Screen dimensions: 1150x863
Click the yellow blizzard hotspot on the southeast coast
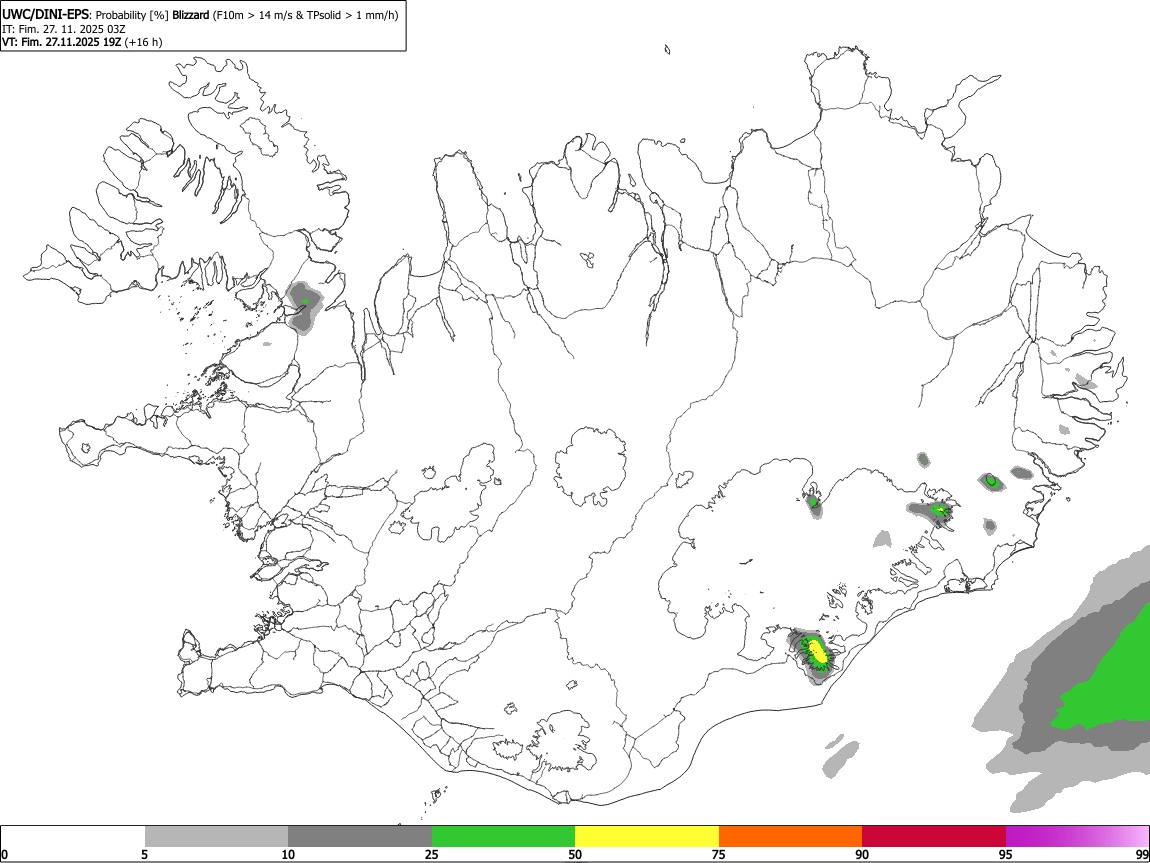pos(816,653)
